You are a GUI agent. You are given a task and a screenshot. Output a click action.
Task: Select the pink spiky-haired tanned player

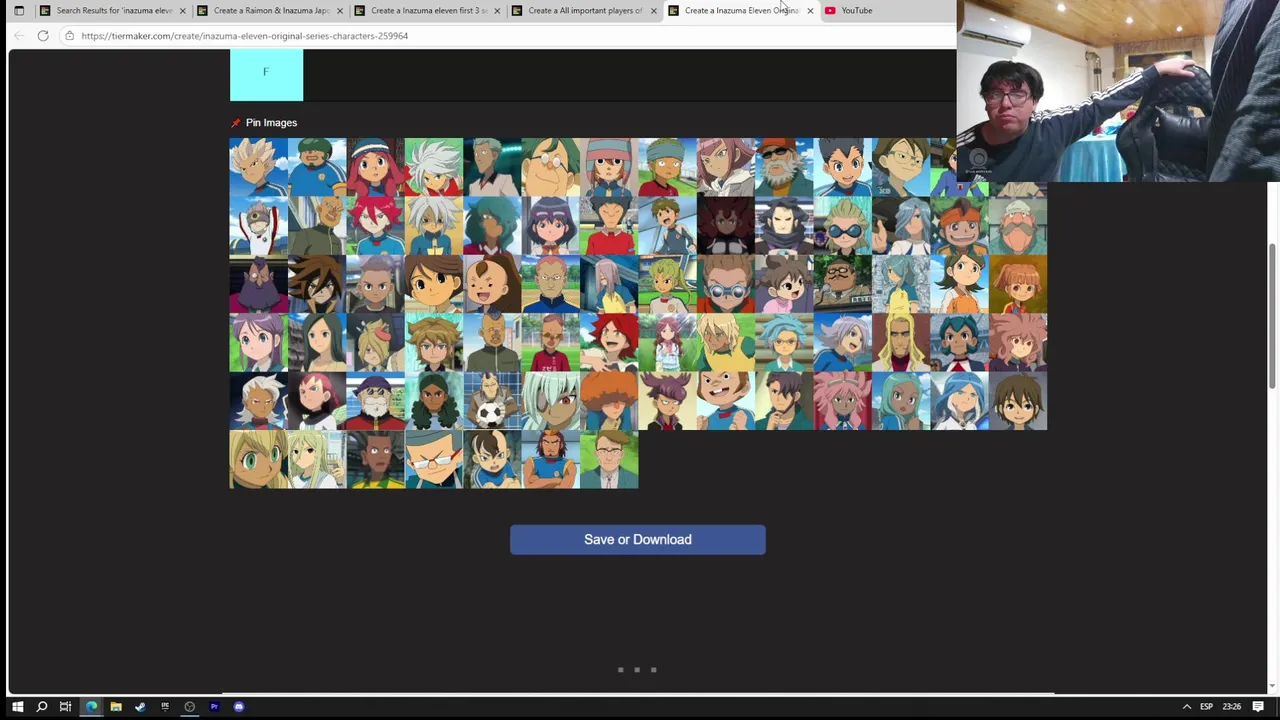click(x=843, y=401)
